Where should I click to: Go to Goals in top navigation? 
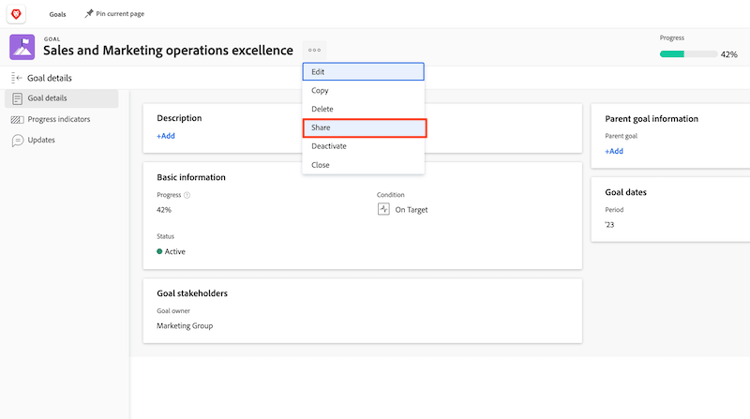(x=59, y=14)
